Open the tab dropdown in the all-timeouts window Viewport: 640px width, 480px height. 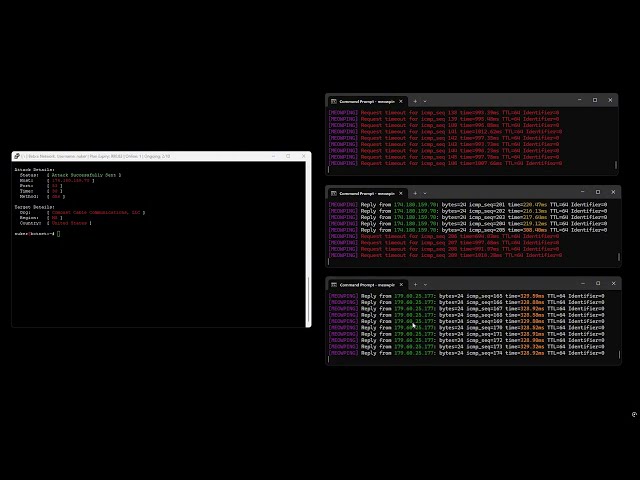point(425,101)
